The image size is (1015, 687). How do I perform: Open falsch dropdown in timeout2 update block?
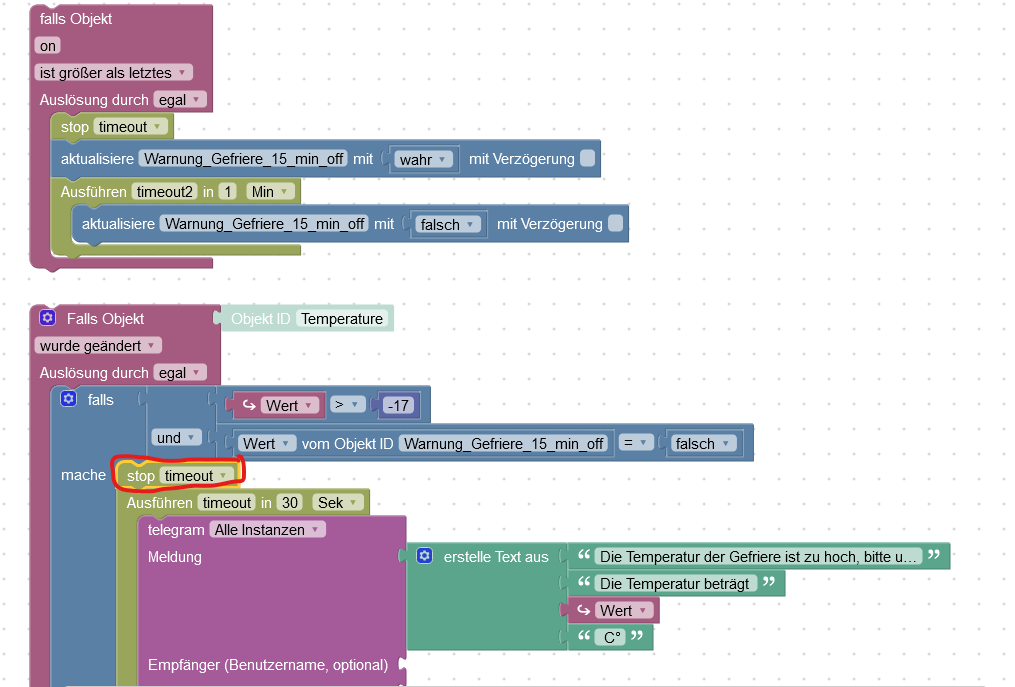(x=447, y=225)
